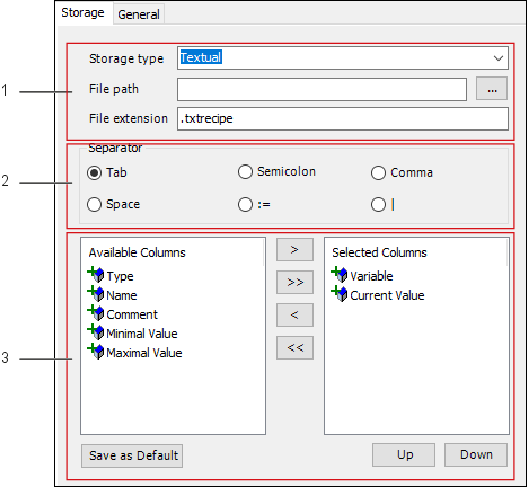Select the Space separator option
This screenshot has width=527, height=487.
tap(94, 204)
